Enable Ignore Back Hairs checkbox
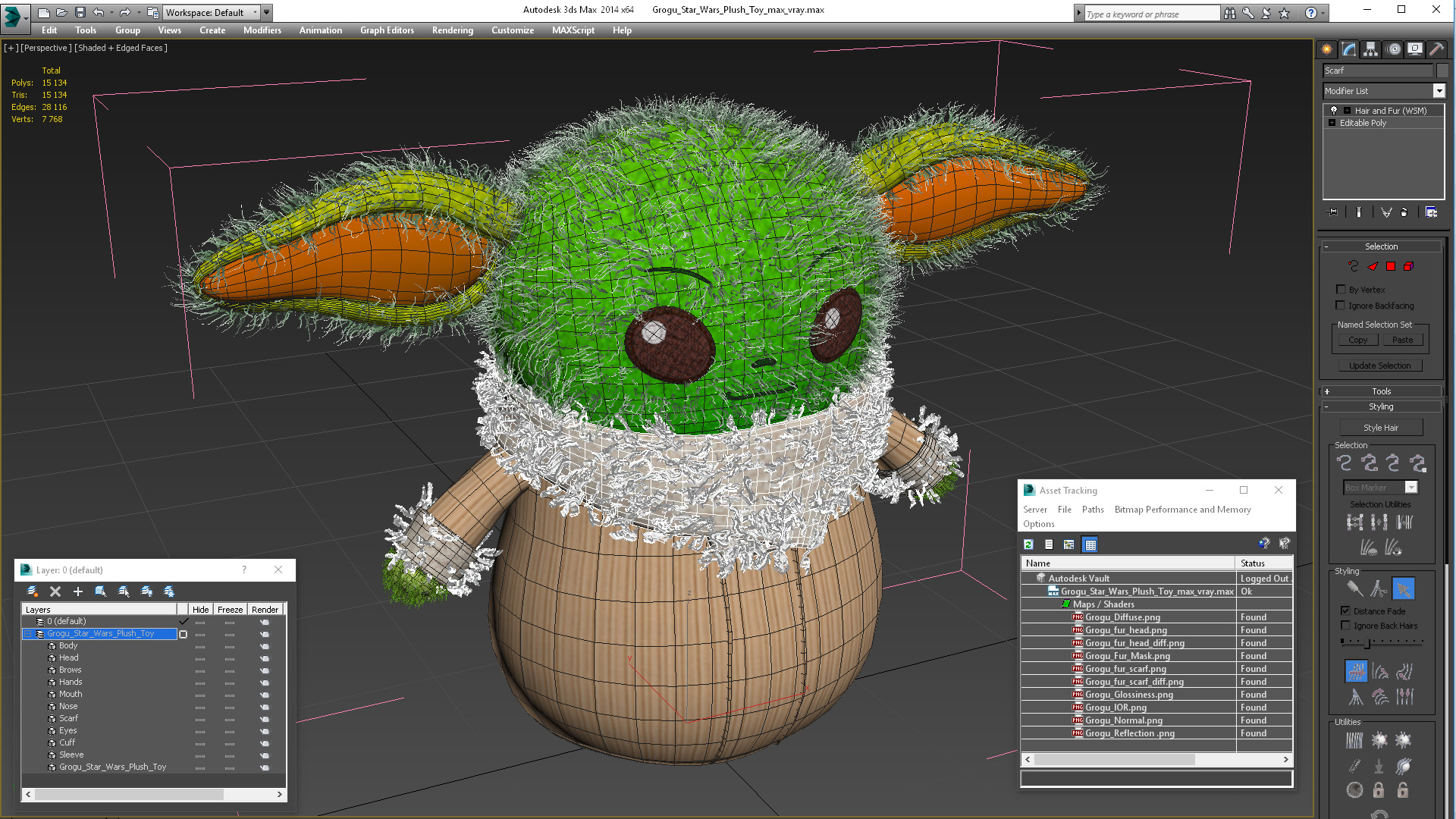This screenshot has height=819, width=1456. [1345, 626]
